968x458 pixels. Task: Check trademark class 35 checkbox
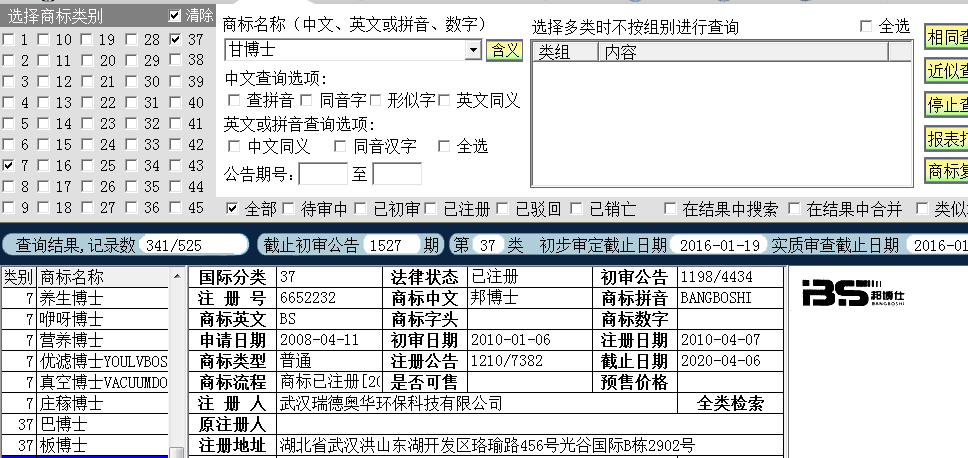[x=131, y=186]
